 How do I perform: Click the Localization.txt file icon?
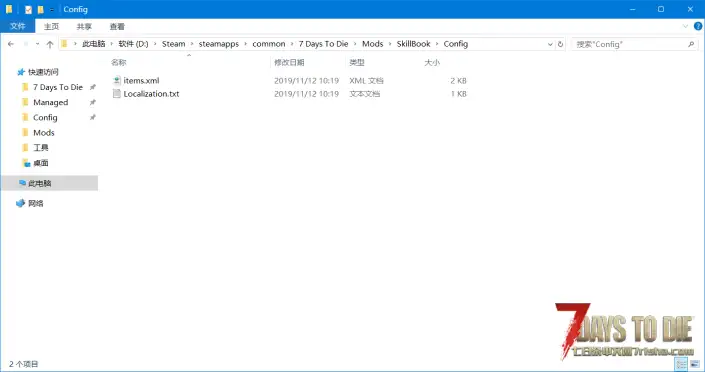[x=116, y=94]
